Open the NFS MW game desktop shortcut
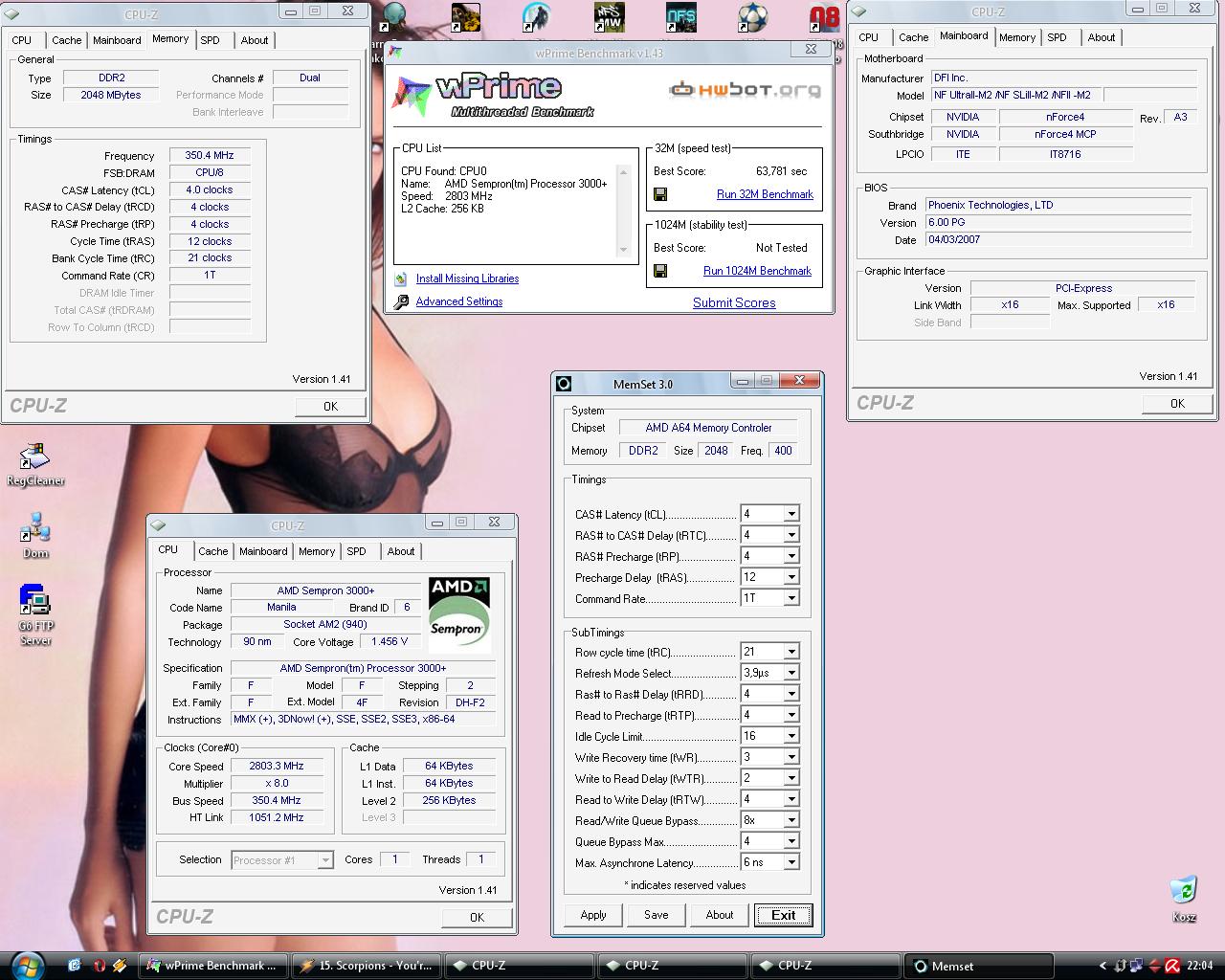Image resolution: width=1225 pixels, height=980 pixels. point(610,17)
